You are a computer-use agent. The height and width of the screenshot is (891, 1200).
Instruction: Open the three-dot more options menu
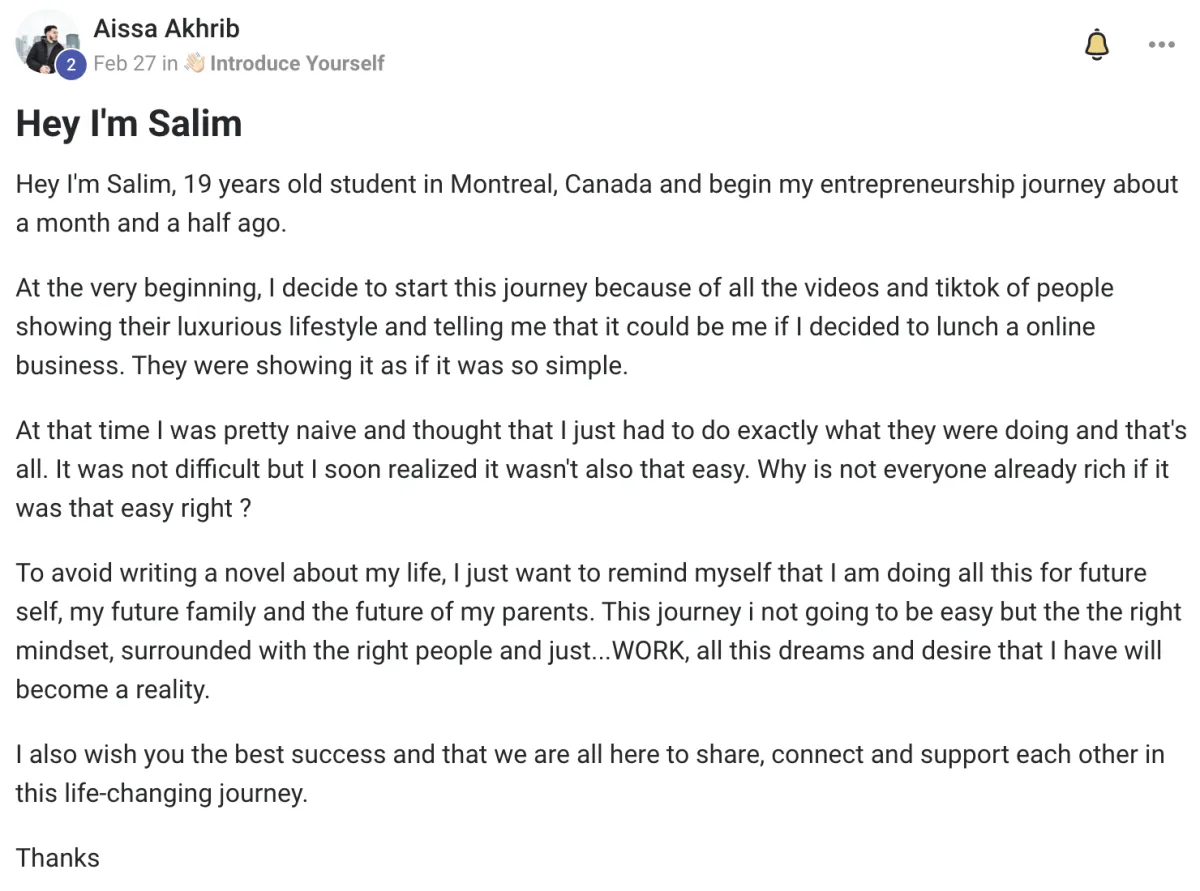pyautogui.click(x=1161, y=45)
